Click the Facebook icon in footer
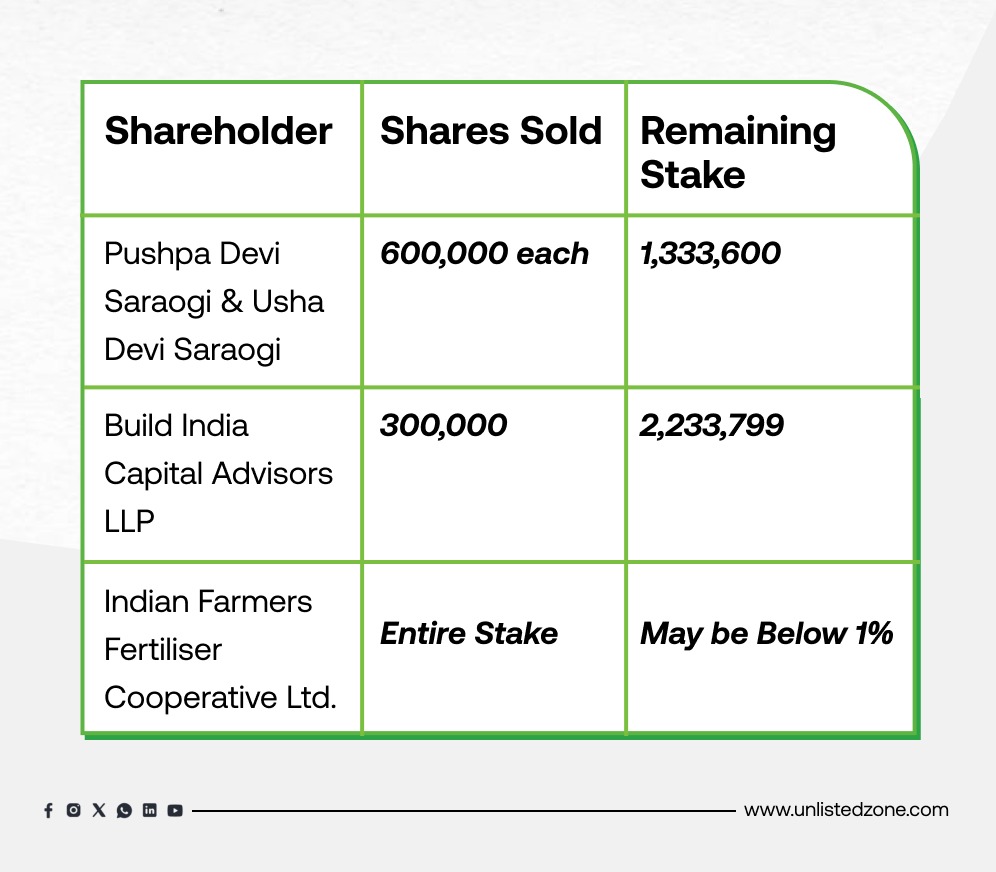Viewport: 996px width, 872px height. 48,811
